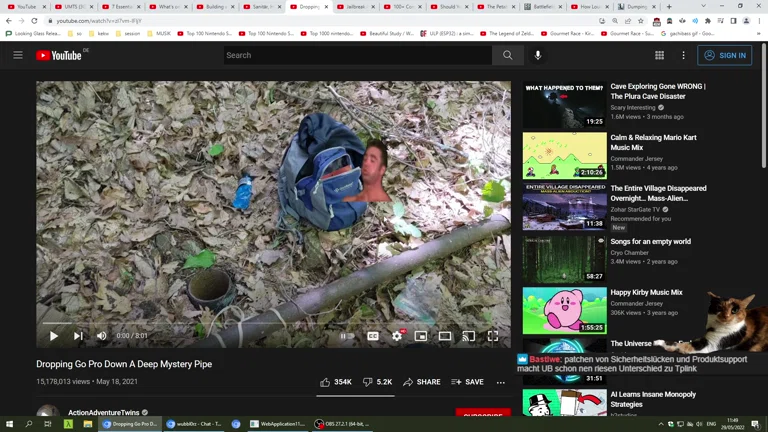Screen dimensions: 768x432
Task: Open the Scary Interesting channel
Action: (632, 108)
